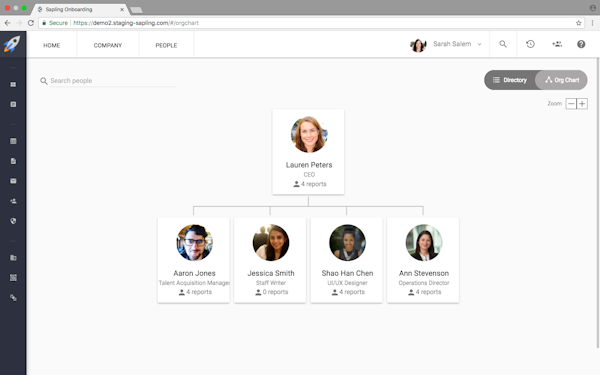Zoom in the org chart with plus

tap(582, 104)
